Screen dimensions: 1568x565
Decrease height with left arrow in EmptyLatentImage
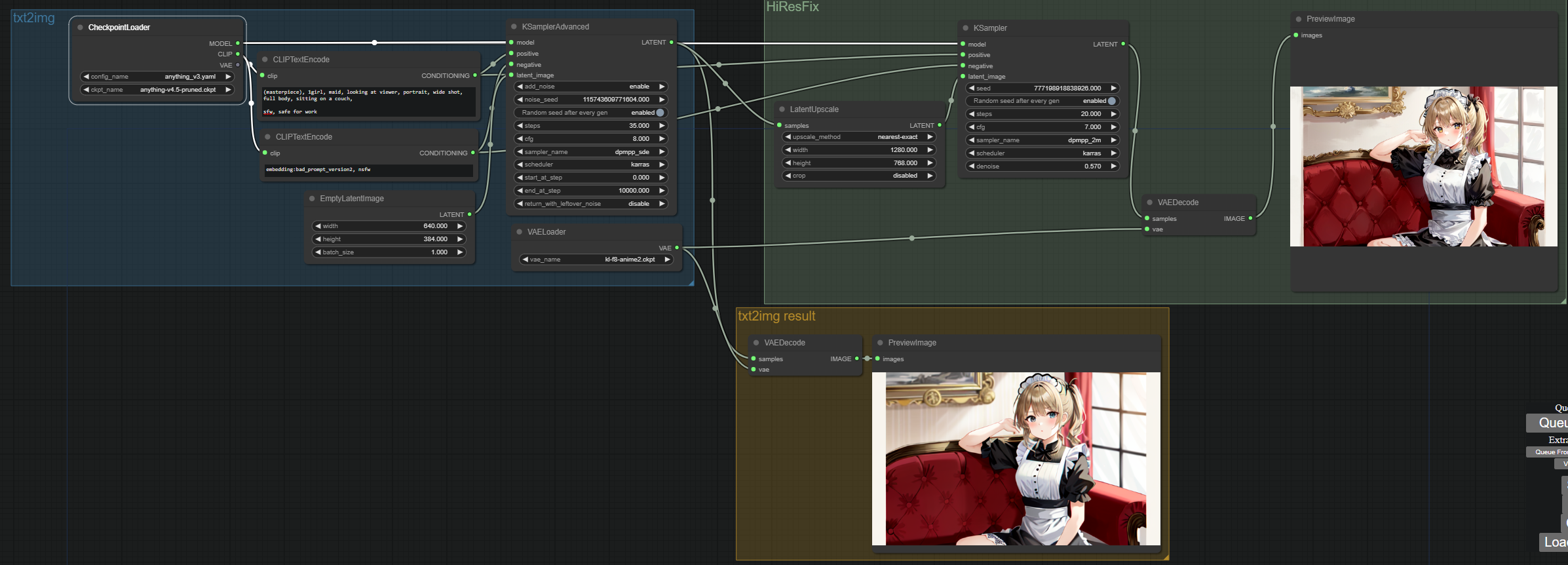click(318, 239)
